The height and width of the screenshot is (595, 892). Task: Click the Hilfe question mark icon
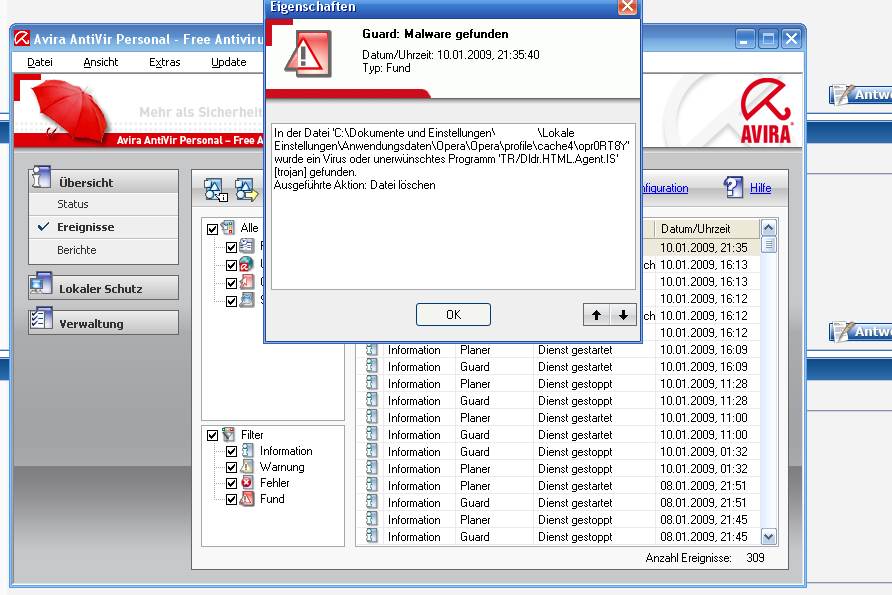[733, 187]
